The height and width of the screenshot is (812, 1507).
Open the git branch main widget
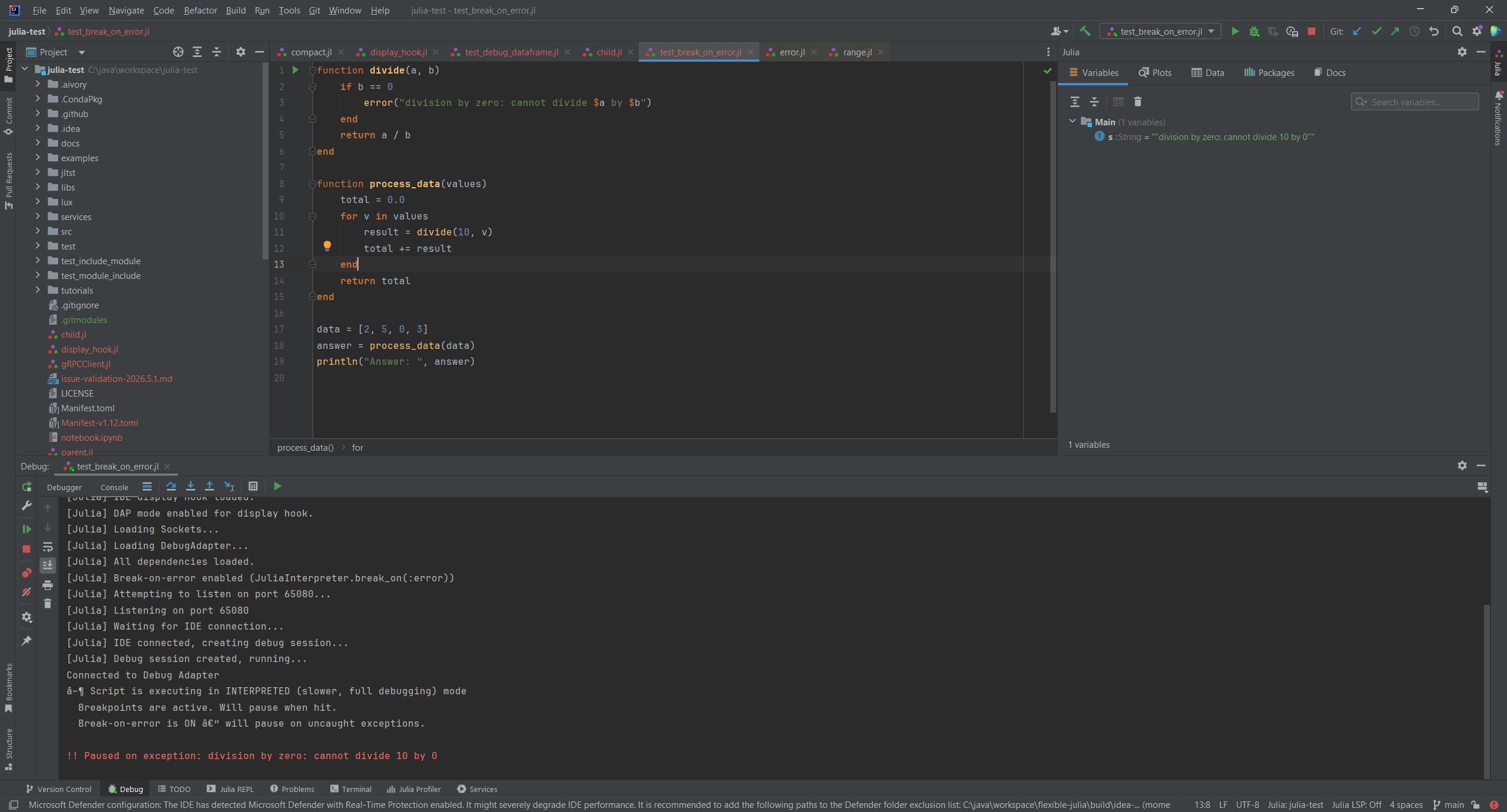pyautogui.click(x=1448, y=804)
